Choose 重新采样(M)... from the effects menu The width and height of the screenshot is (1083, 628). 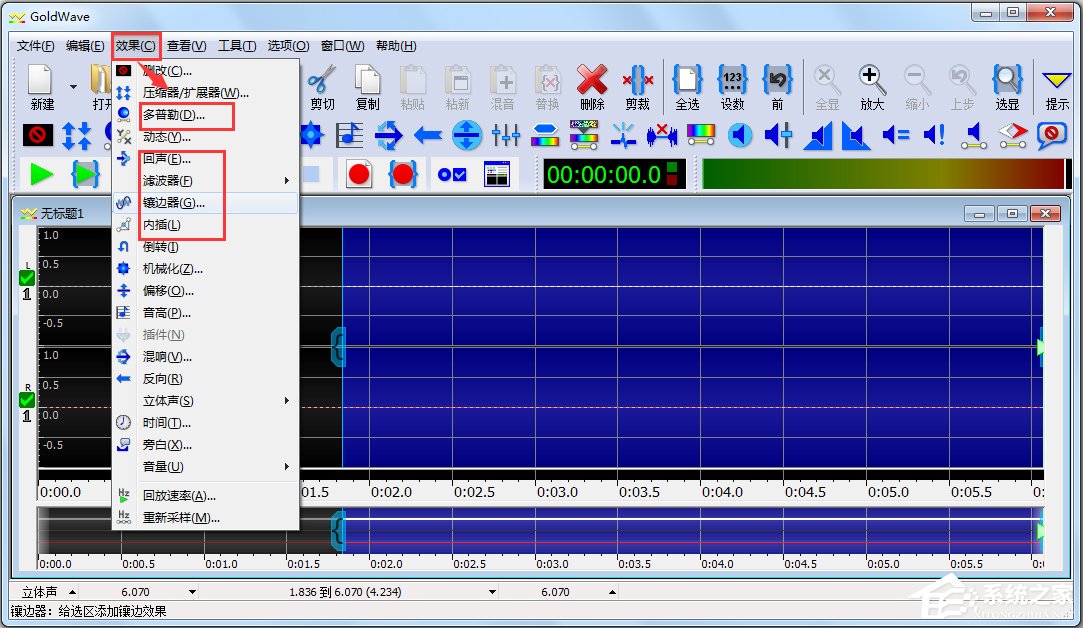[x=206, y=517]
